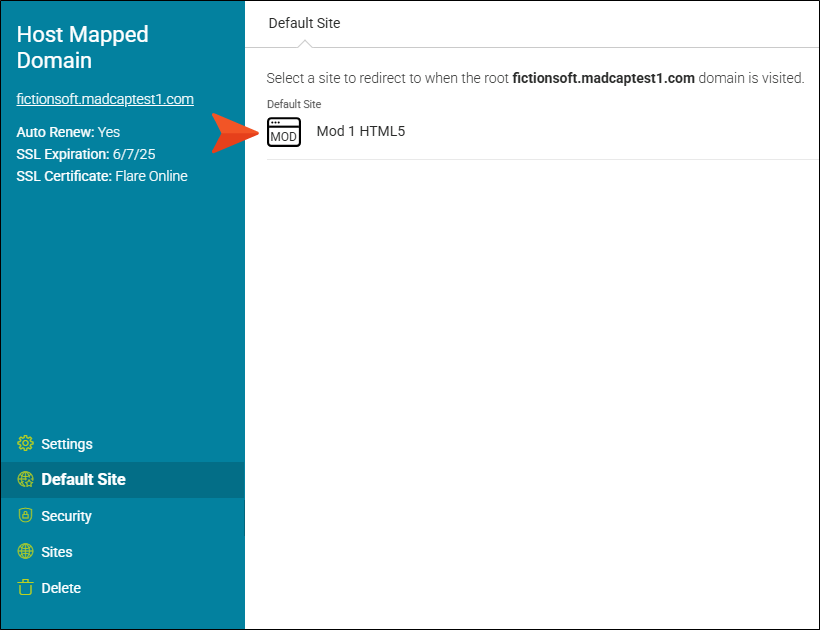This screenshot has height=630, width=820.
Task: Select the bold Default Site sidebar label
Action: click(x=83, y=480)
